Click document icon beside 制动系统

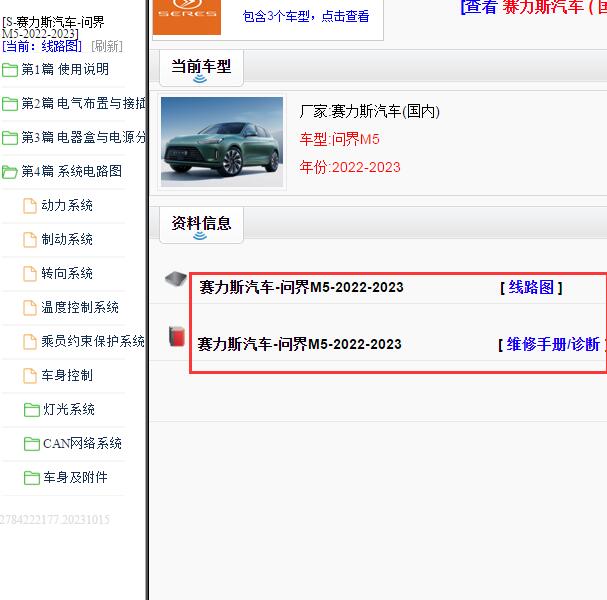tap(30, 240)
